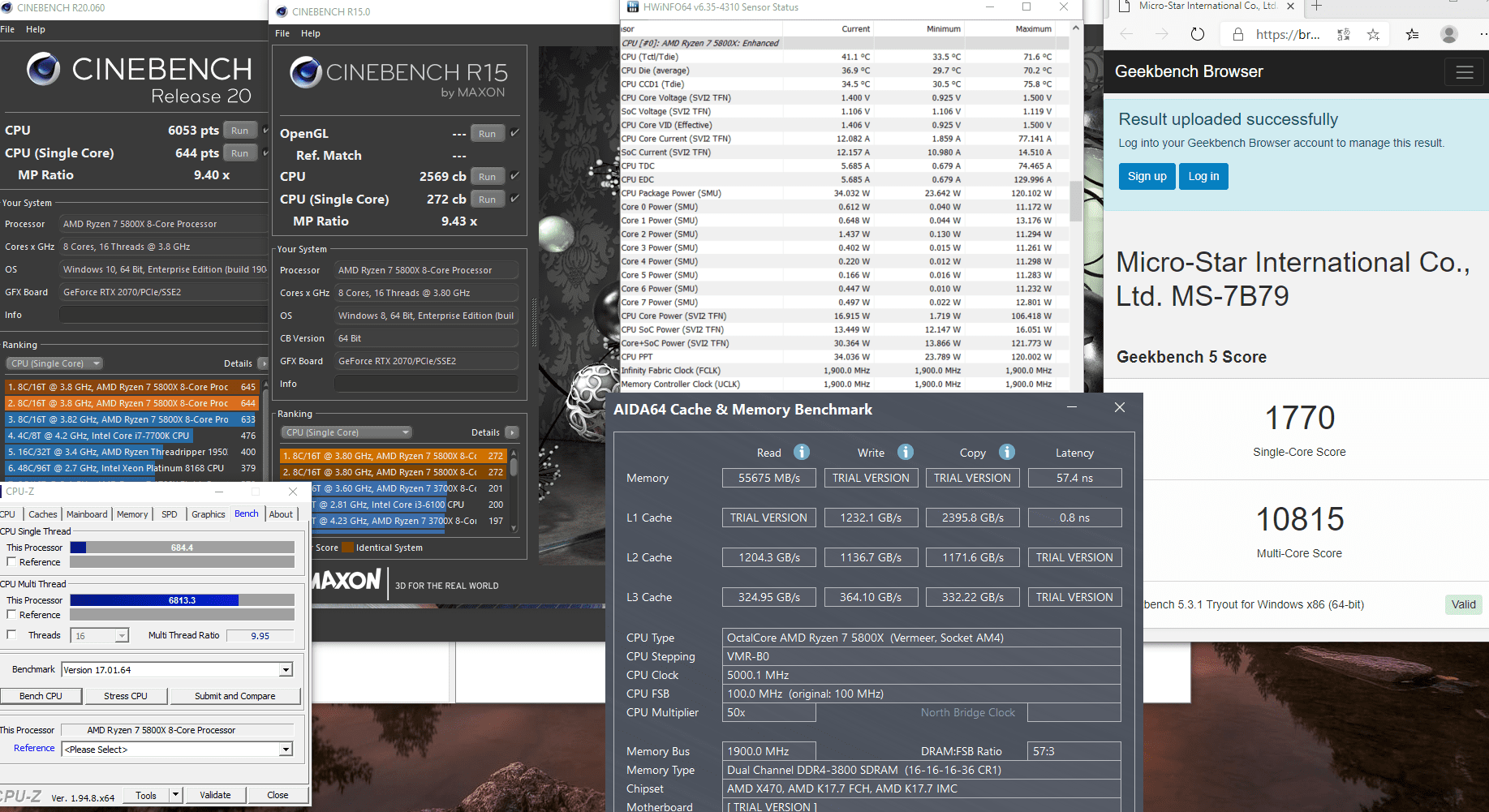Expand the Tools dropdown arrow in CPU-Z
The width and height of the screenshot is (1489, 812).
[175, 795]
